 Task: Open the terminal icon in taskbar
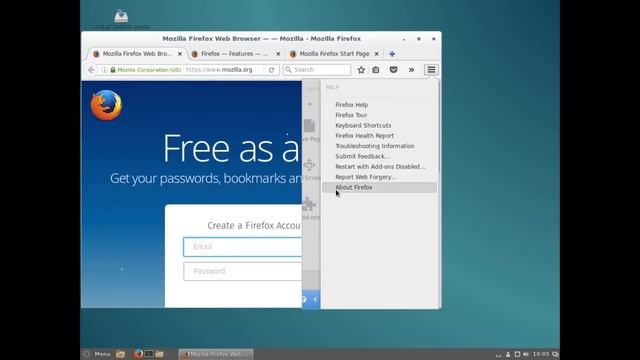tap(149, 354)
